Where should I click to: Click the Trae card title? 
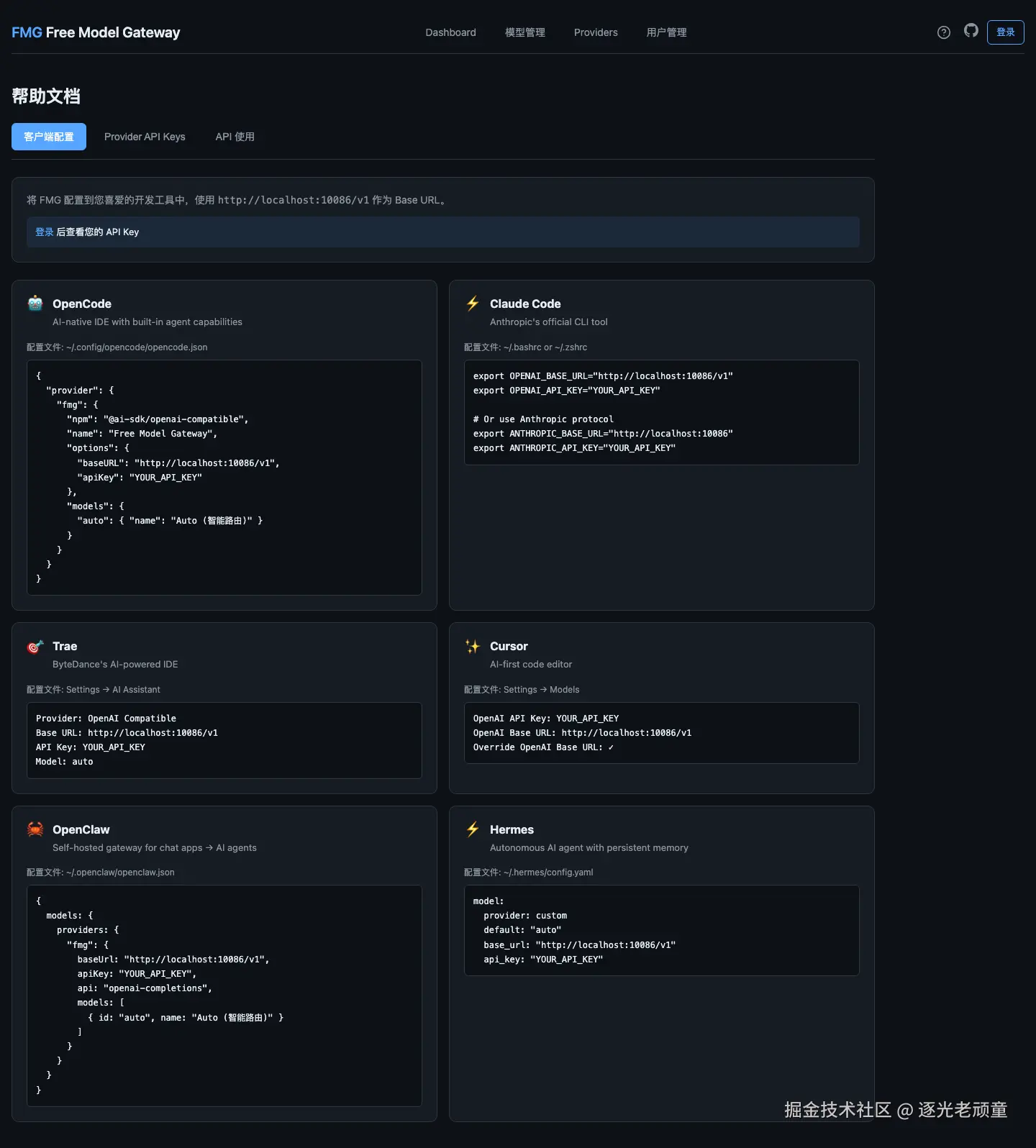coord(65,647)
